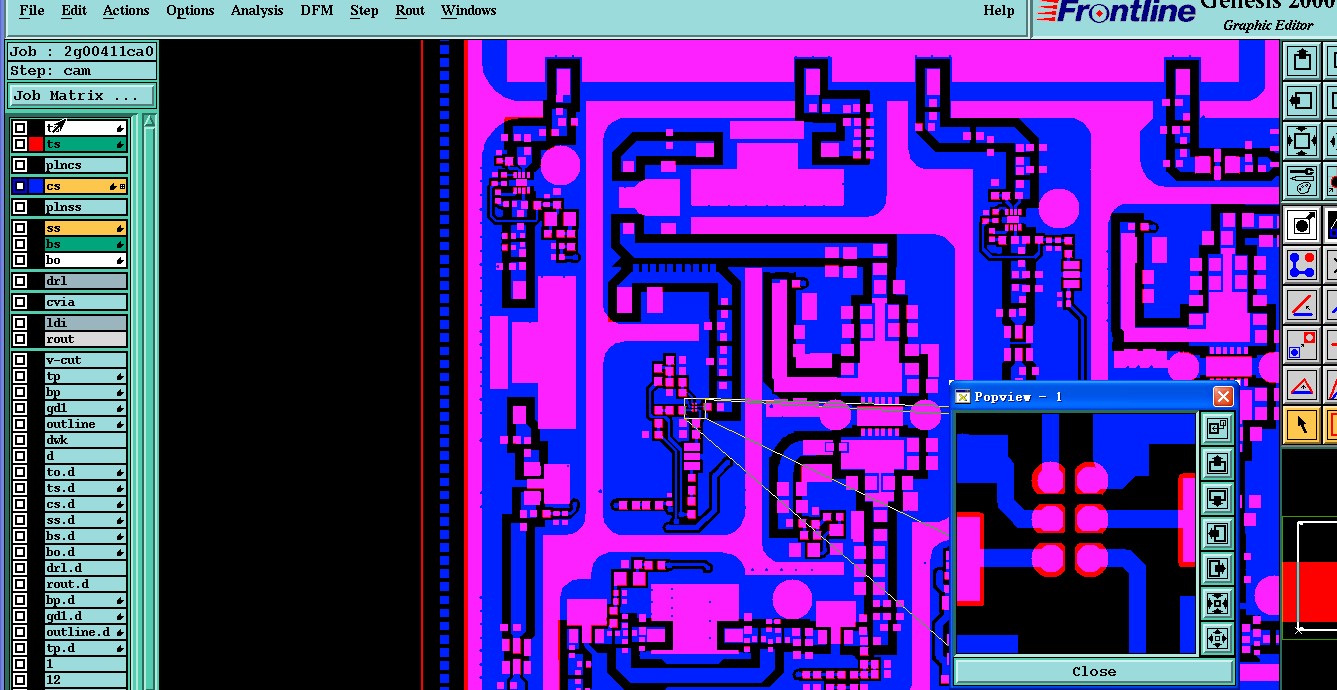
Task: Open the Step menu
Action: tap(364, 11)
